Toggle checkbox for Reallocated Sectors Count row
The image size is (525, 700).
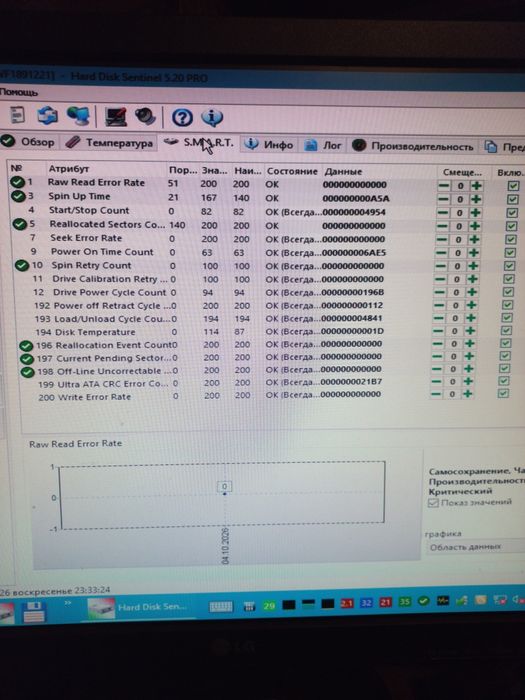coord(511,226)
